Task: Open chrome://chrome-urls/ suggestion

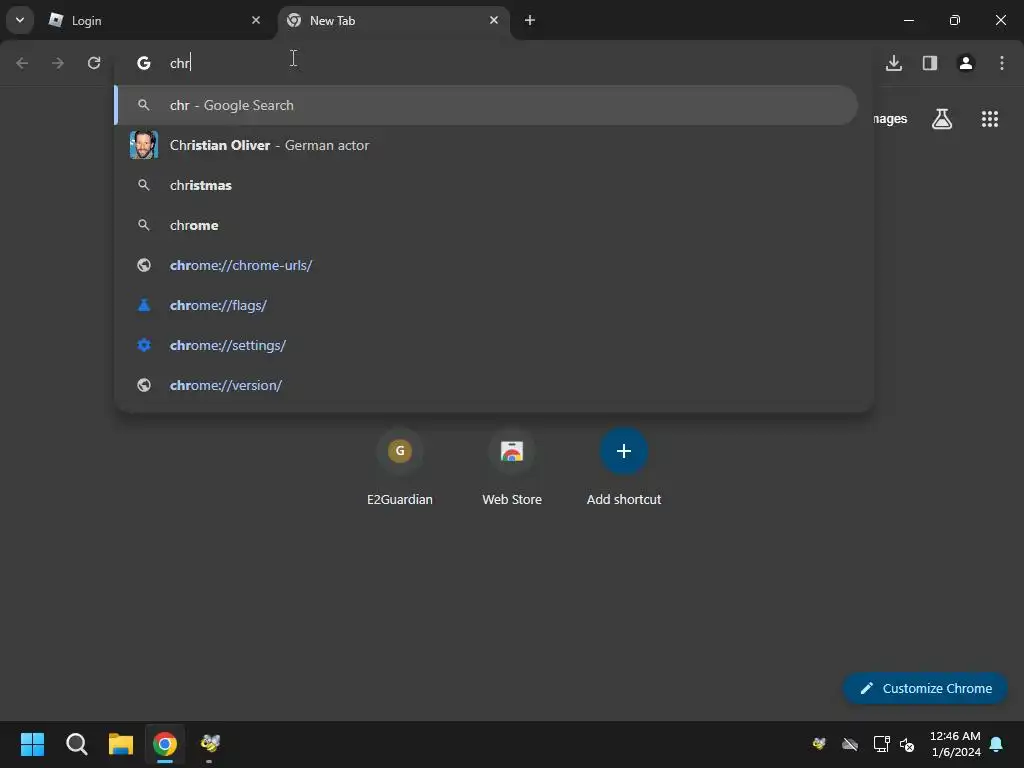Action: pyautogui.click(x=486, y=265)
